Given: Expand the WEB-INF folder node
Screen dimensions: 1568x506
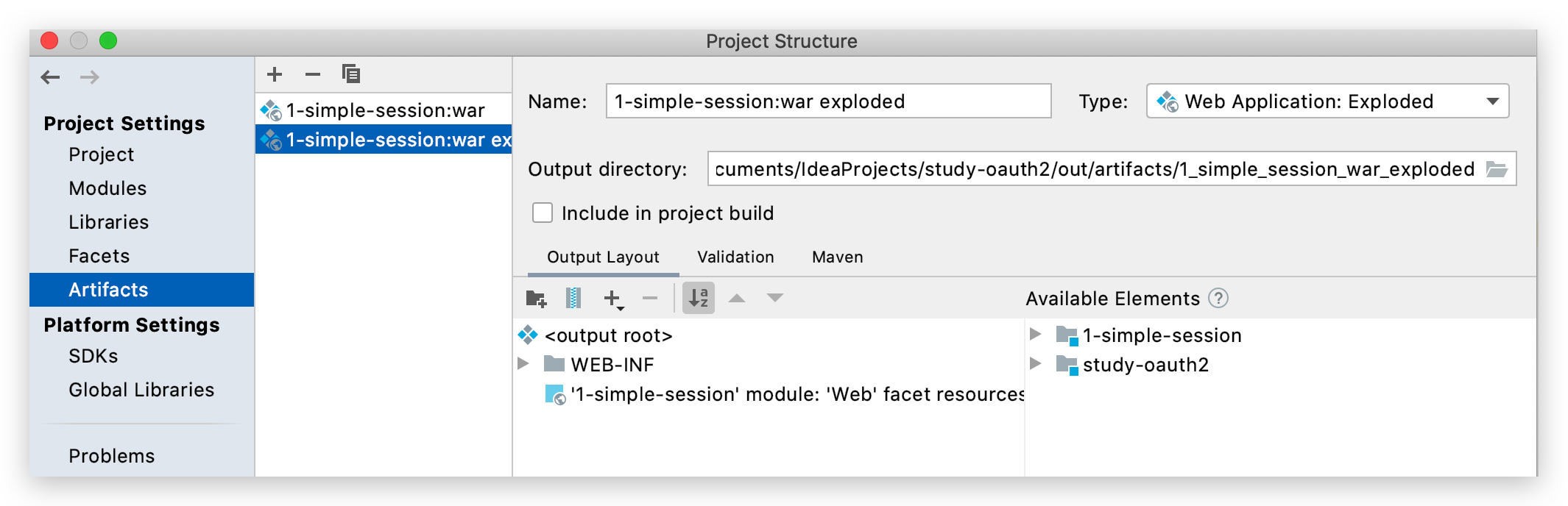Looking at the screenshot, I should [523, 364].
